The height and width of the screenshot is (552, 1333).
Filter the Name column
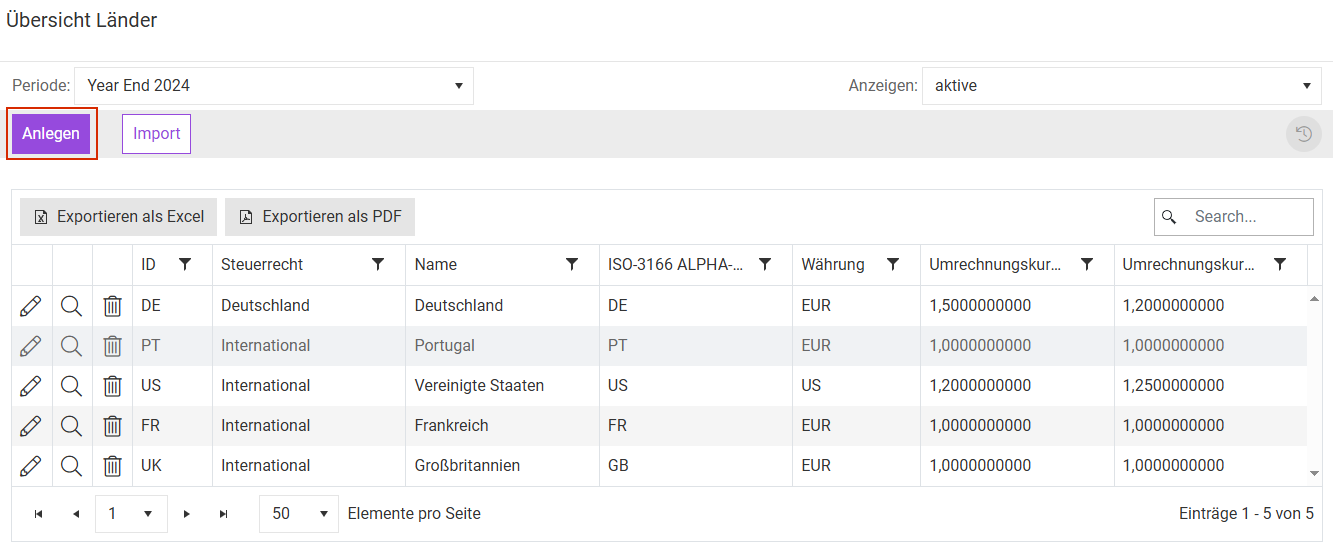click(572, 265)
